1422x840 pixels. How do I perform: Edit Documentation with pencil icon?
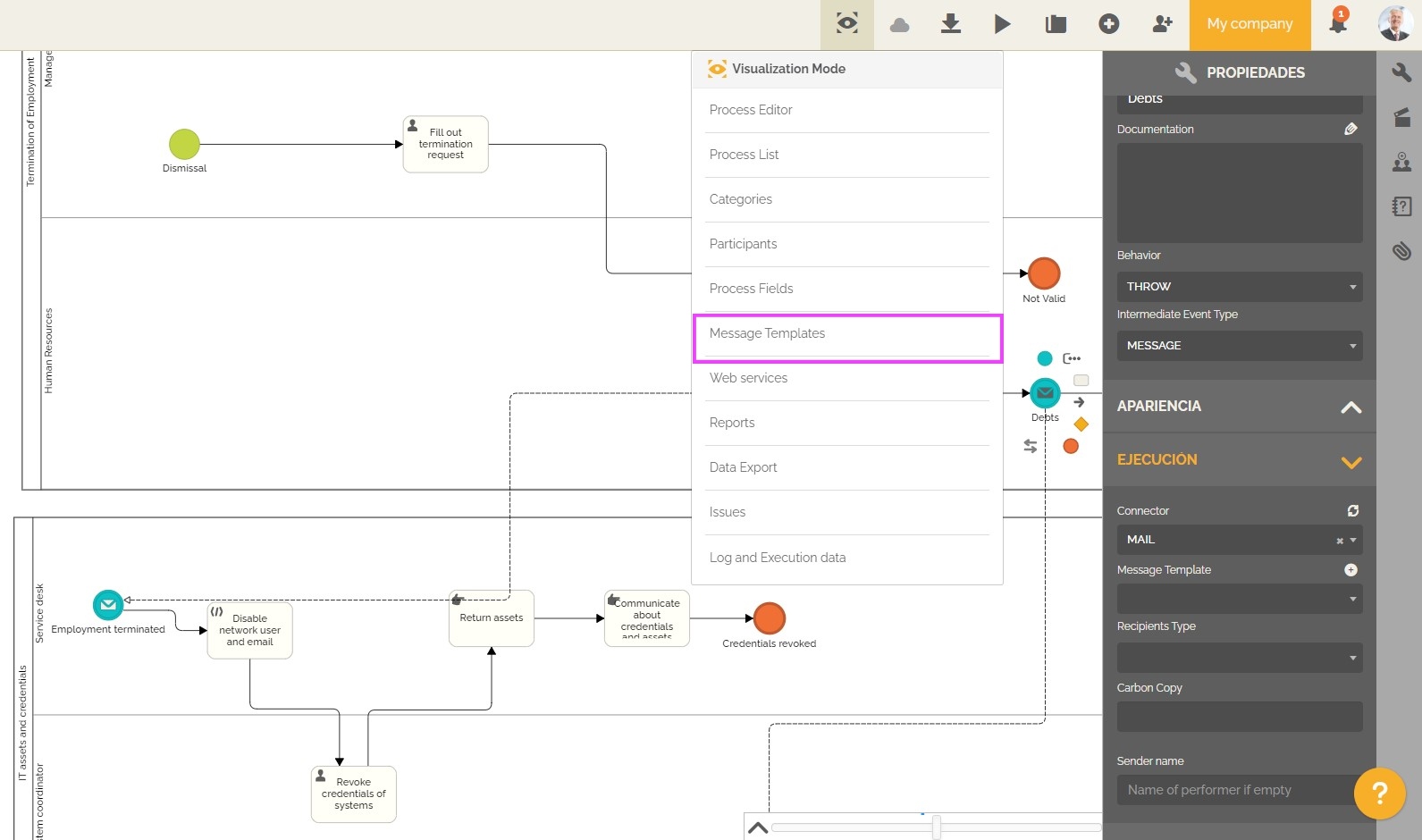tap(1350, 129)
